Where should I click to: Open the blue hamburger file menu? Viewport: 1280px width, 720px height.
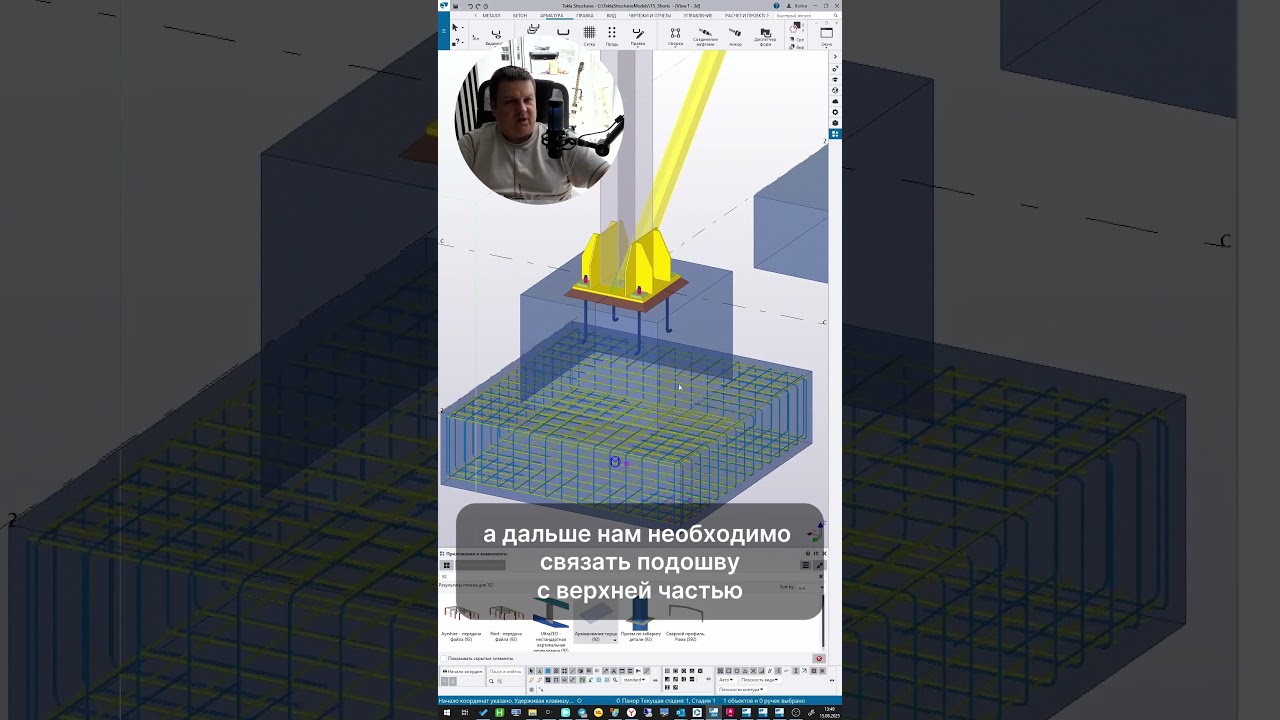click(x=443, y=31)
